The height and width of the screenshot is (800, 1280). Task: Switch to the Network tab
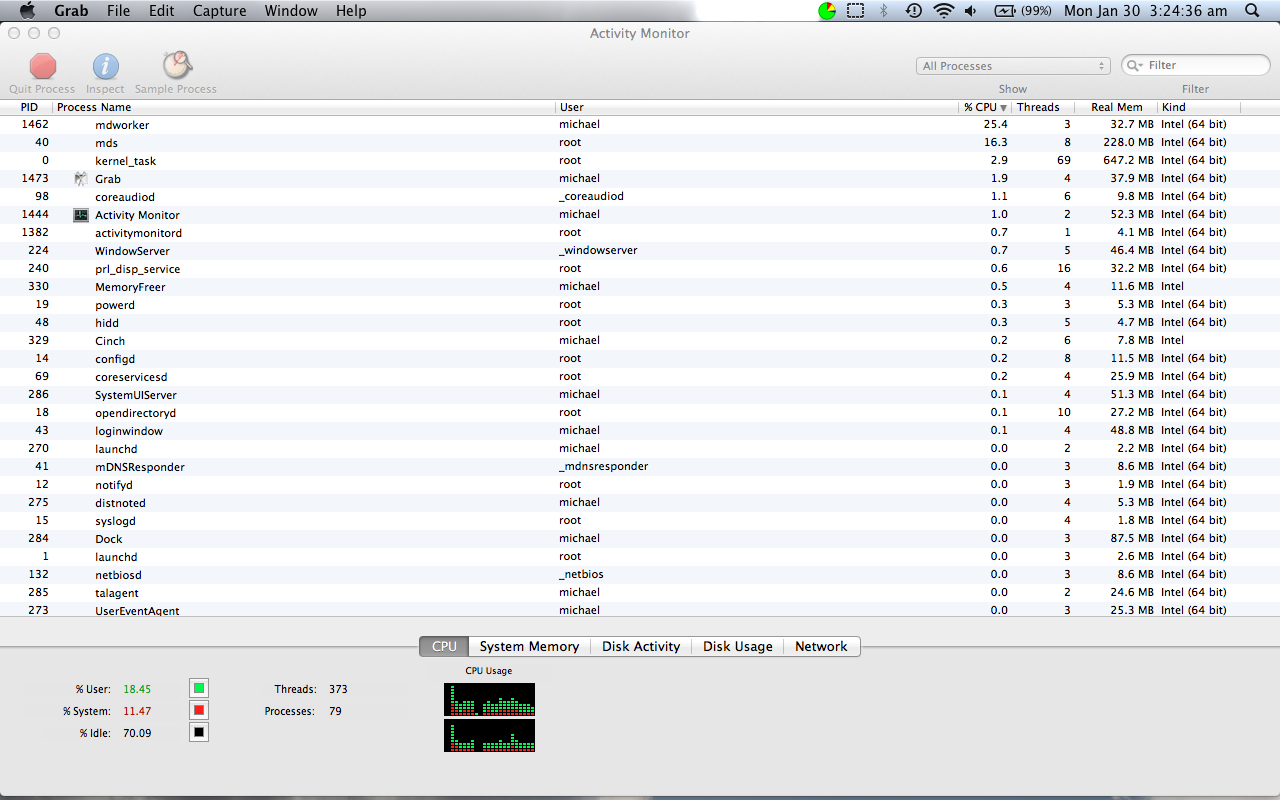click(821, 646)
